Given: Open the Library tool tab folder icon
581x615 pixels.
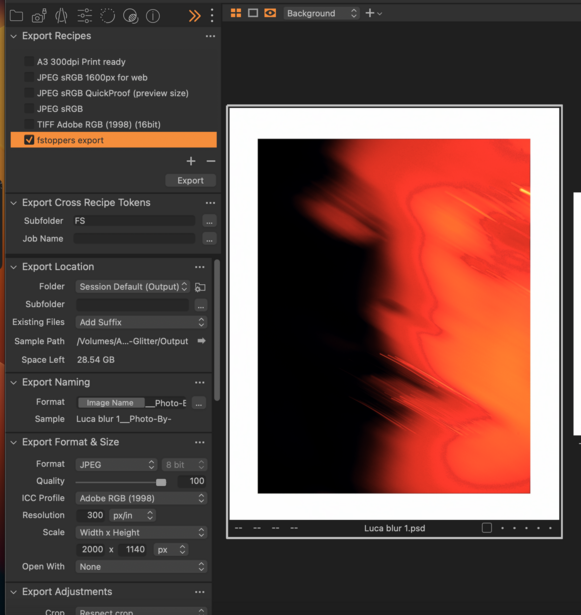Looking at the screenshot, I should click(x=16, y=16).
